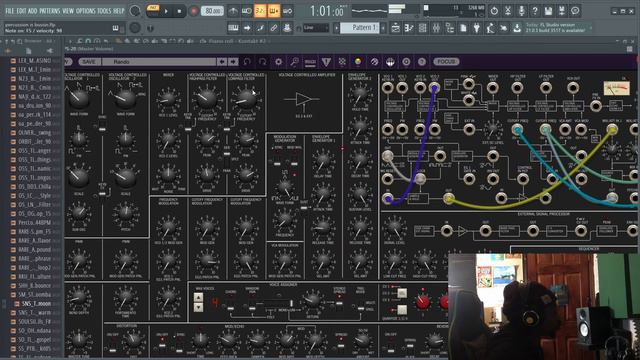Screen dimensions: 640x360
Task: Click the 80.000 tempo field
Action: (212, 11)
